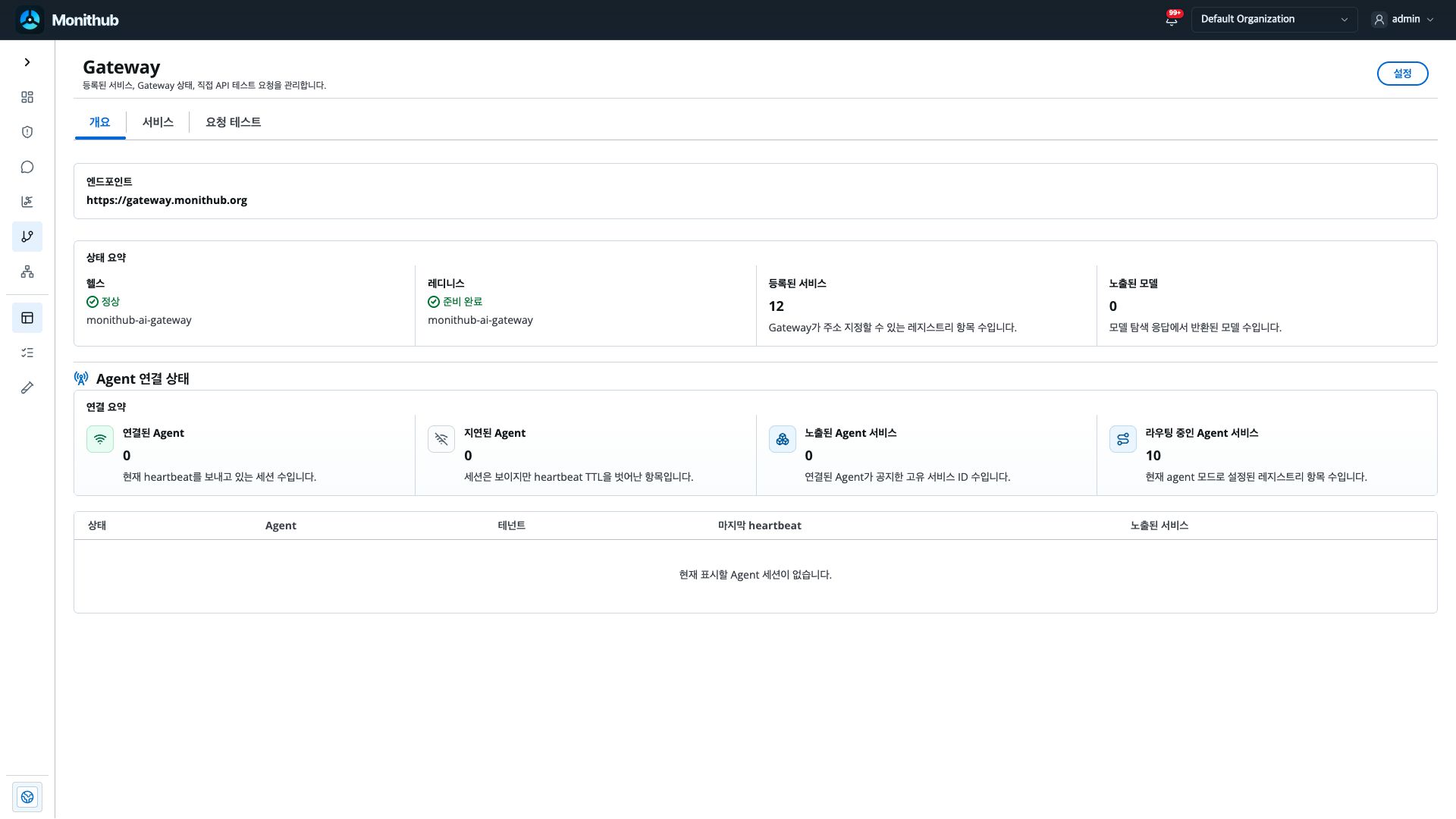
Task: Open the layout panel icon in sidebar
Action: click(x=27, y=318)
